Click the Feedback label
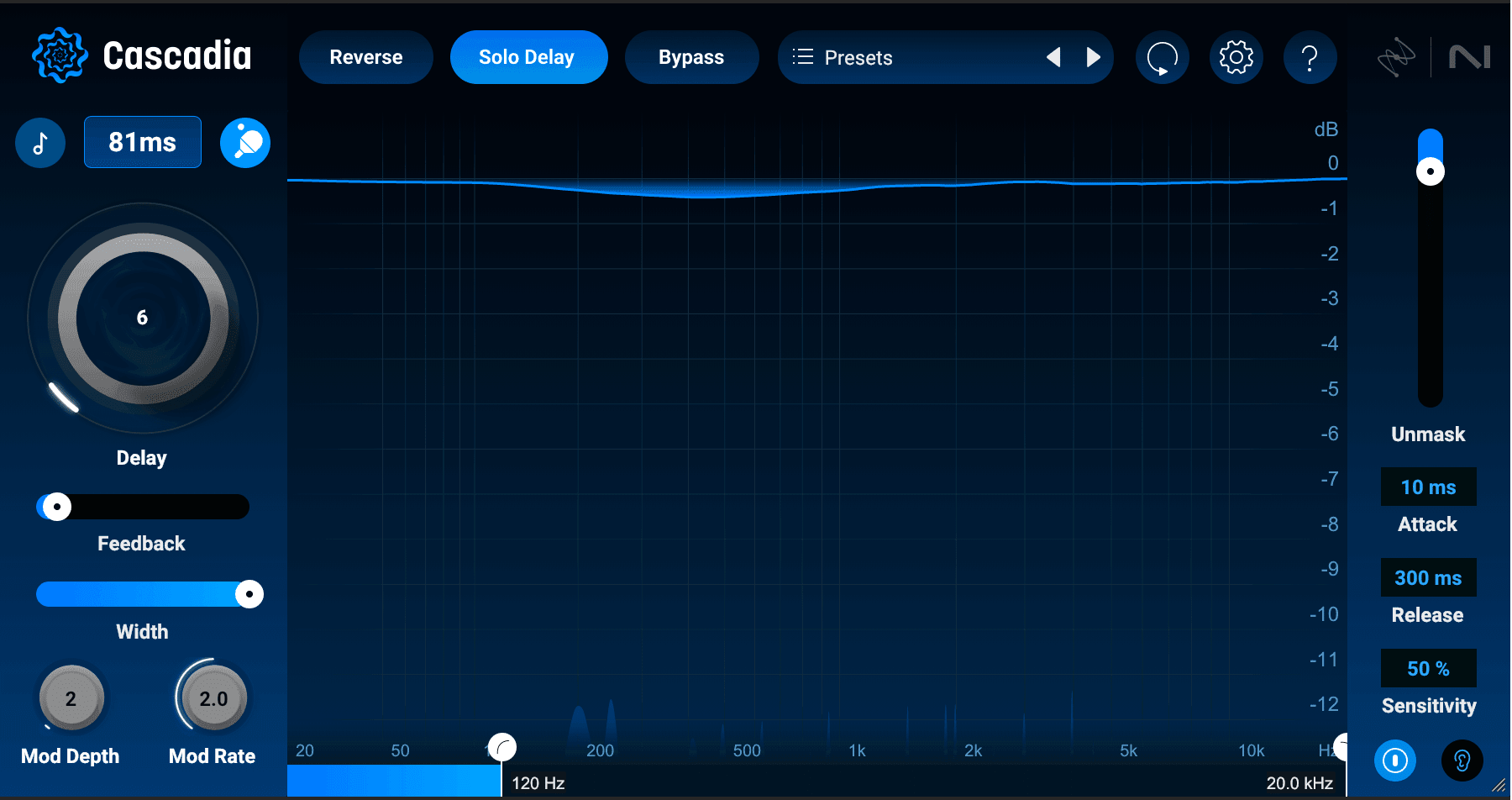 pyautogui.click(x=141, y=544)
